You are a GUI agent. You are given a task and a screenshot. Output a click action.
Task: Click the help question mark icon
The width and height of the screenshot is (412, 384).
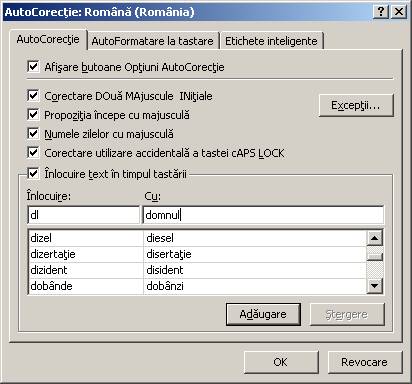coord(381,12)
